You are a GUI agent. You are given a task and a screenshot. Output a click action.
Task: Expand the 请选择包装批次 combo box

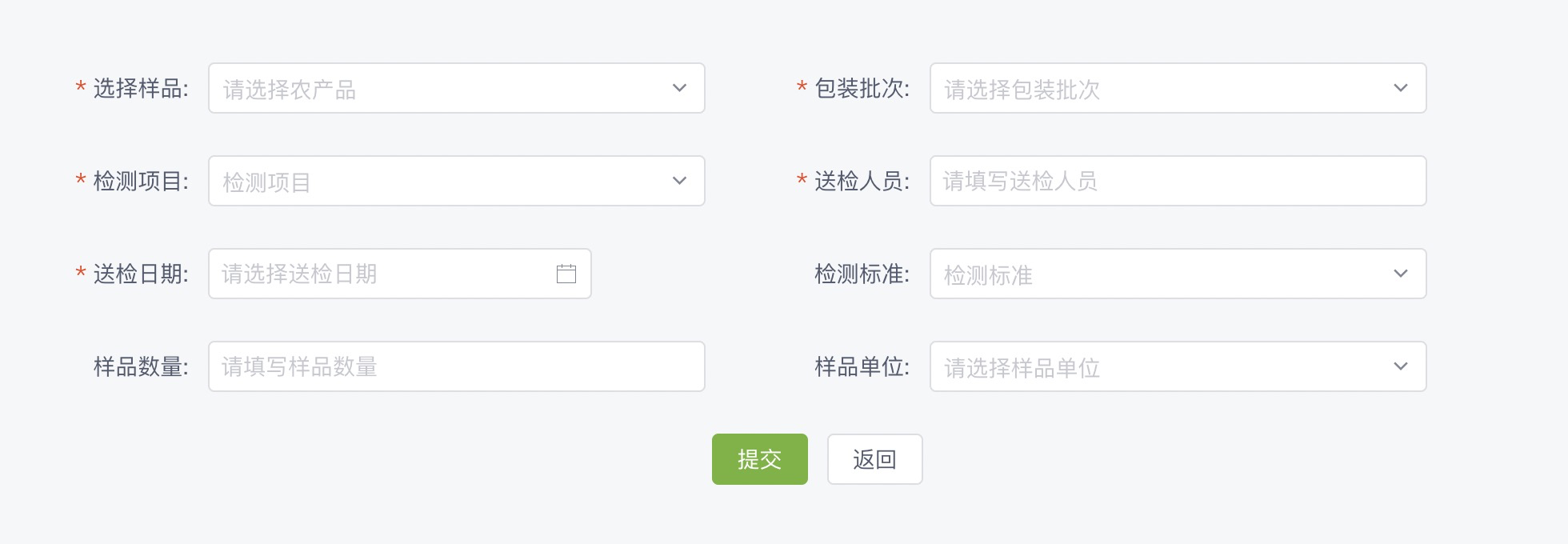point(1178,88)
